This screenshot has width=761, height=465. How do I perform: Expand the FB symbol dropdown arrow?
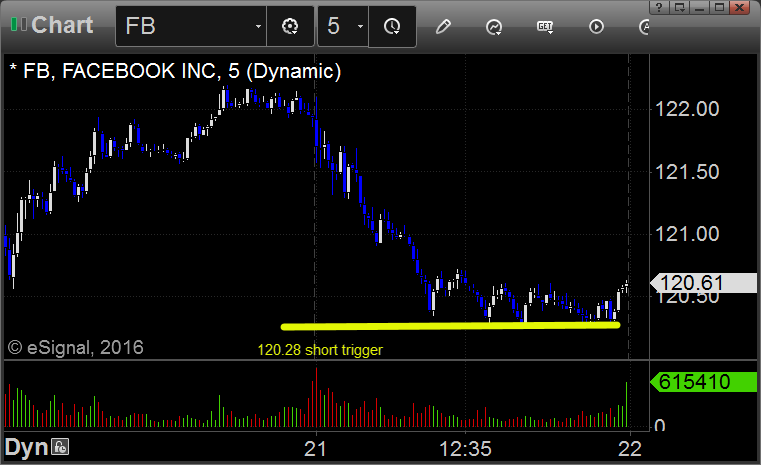[258, 27]
